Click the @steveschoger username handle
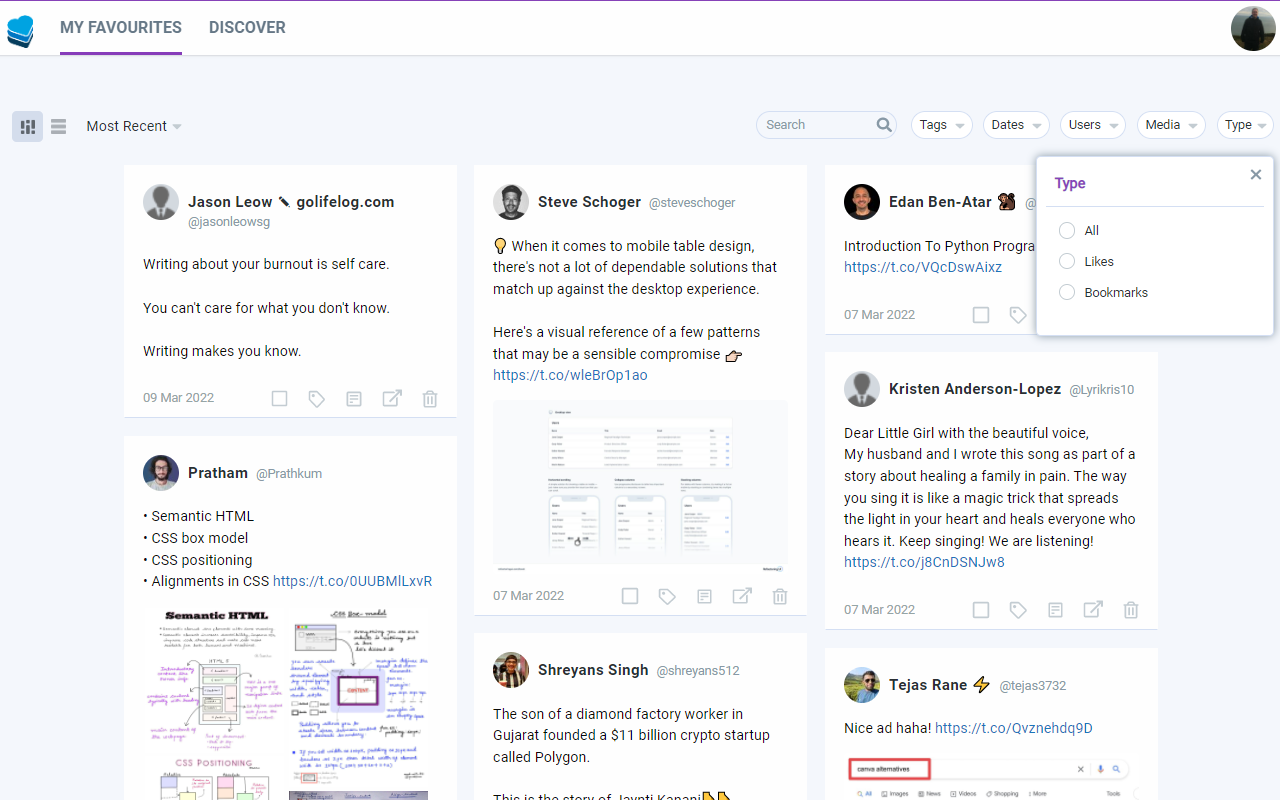1280x800 pixels. pyautogui.click(x=694, y=202)
